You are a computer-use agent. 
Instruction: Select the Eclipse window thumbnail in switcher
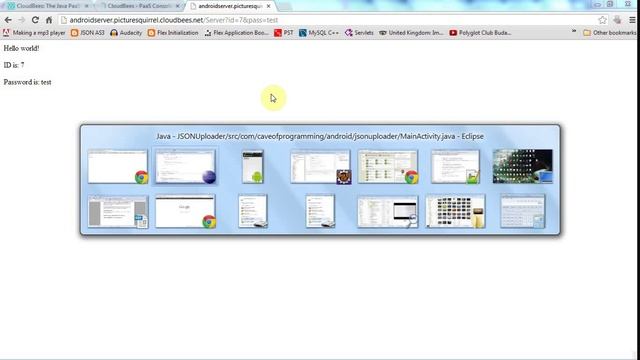[186, 166]
